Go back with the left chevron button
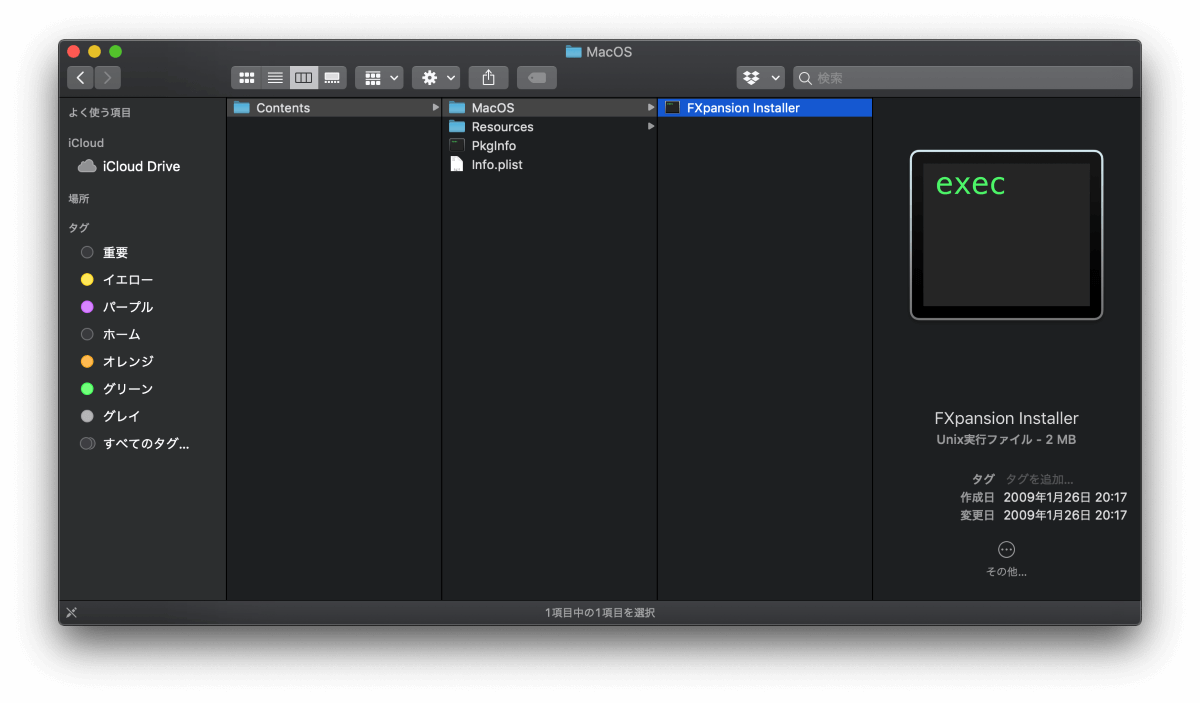The image size is (1200, 703). point(81,77)
